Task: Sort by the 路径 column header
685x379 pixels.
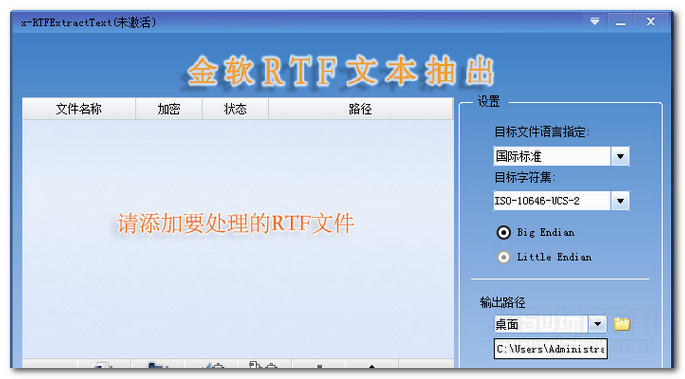Action: click(x=360, y=109)
